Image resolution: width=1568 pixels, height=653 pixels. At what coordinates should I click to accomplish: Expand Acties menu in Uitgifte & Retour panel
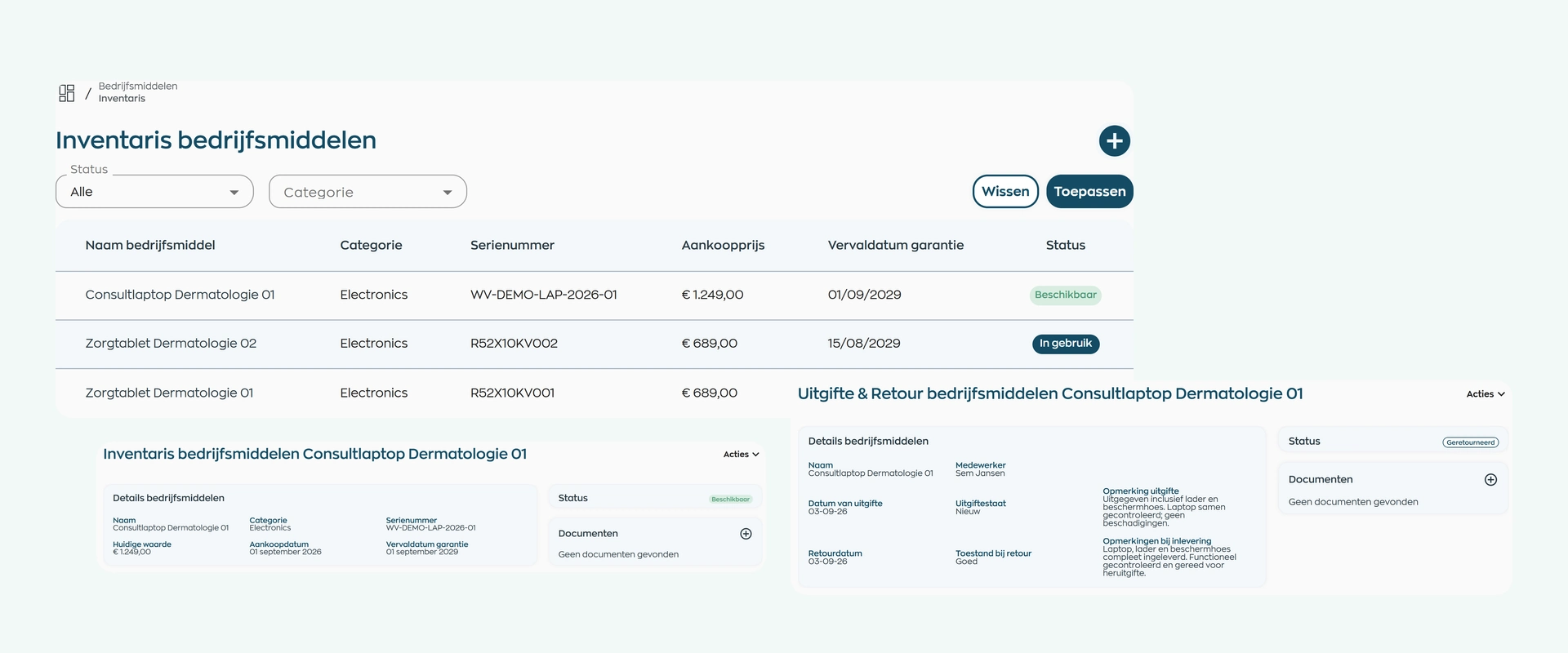point(1486,394)
